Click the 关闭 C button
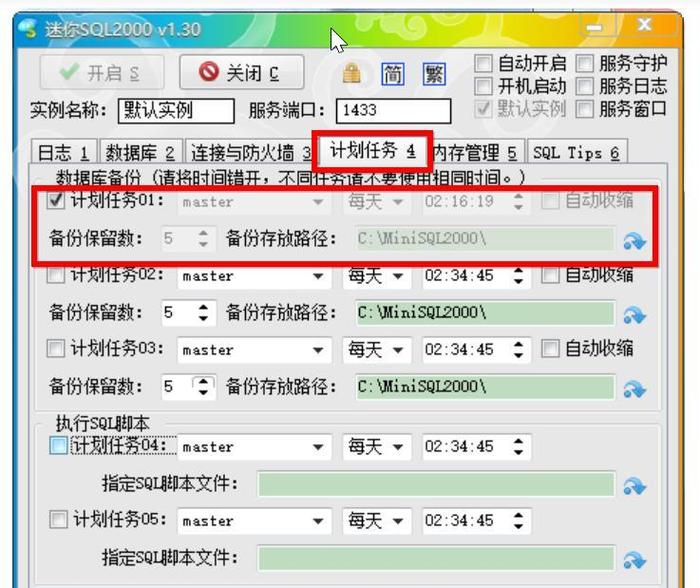The height and width of the screenshot is (588, 700). point(242,72)
